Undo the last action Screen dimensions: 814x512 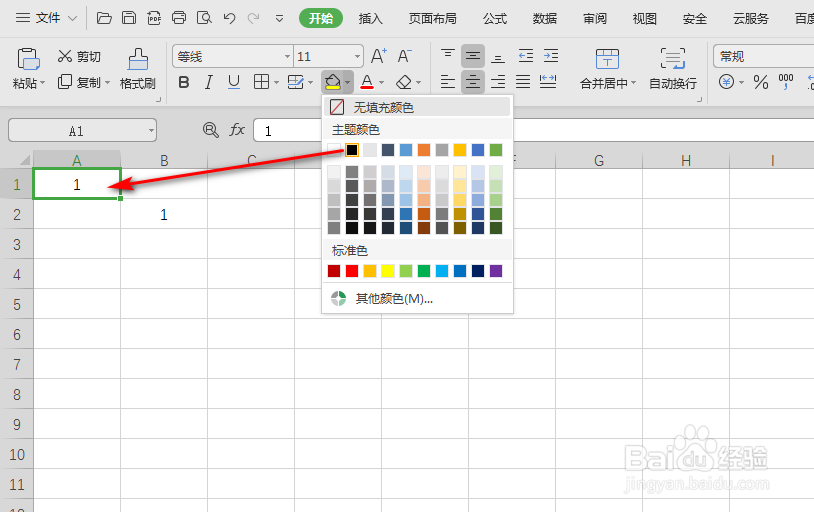[x=229, y=19]
